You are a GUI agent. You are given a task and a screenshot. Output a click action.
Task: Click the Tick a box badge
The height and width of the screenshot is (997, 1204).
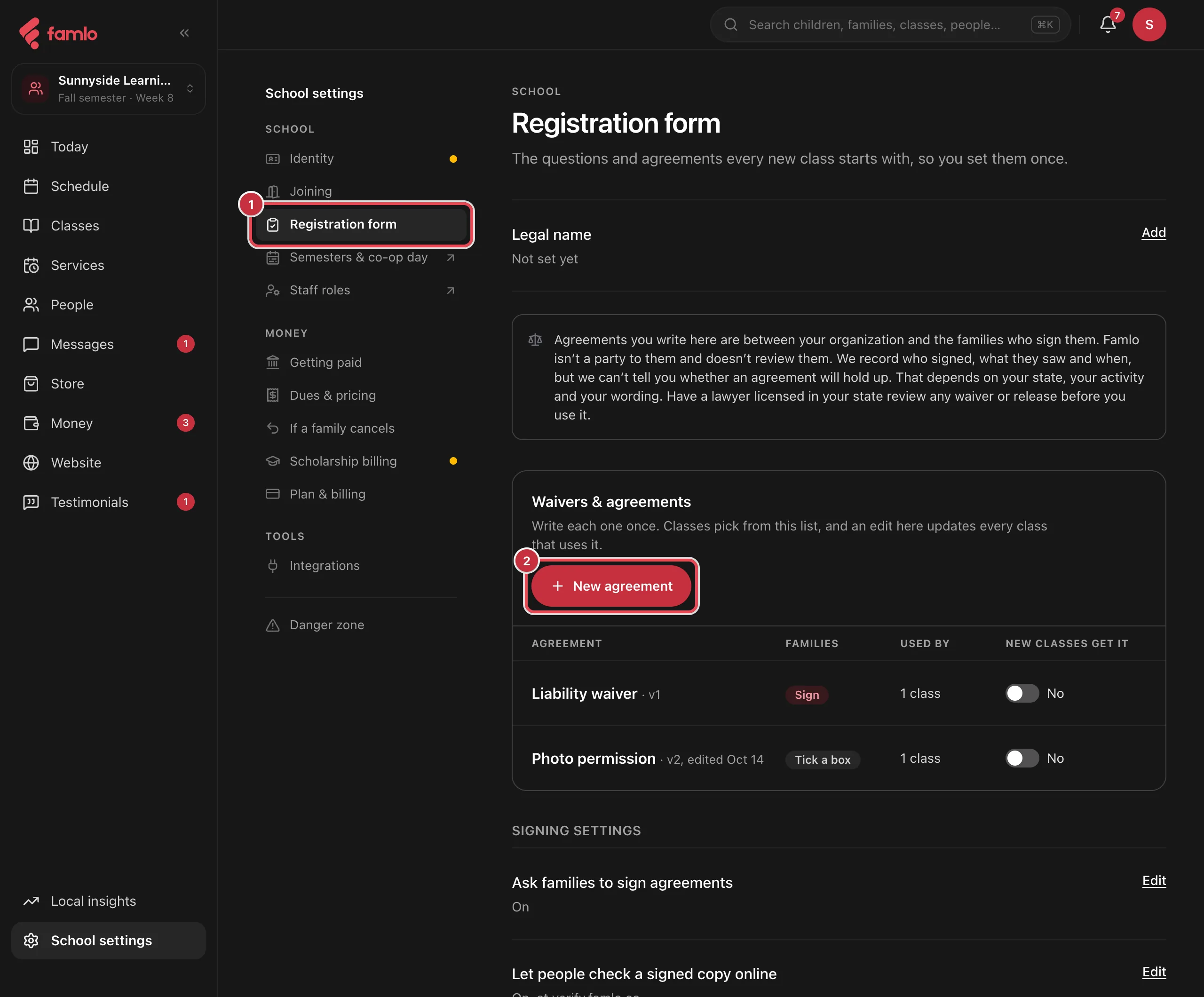[822, 760]
